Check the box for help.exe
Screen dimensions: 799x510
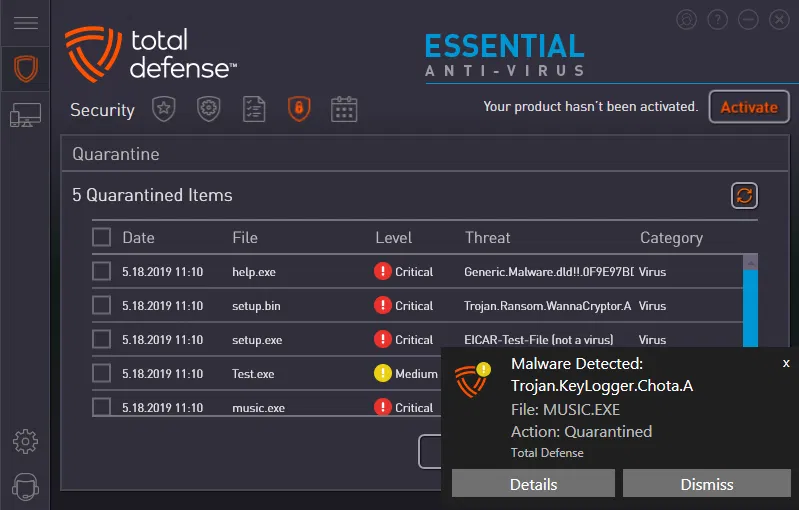(101, 271)
